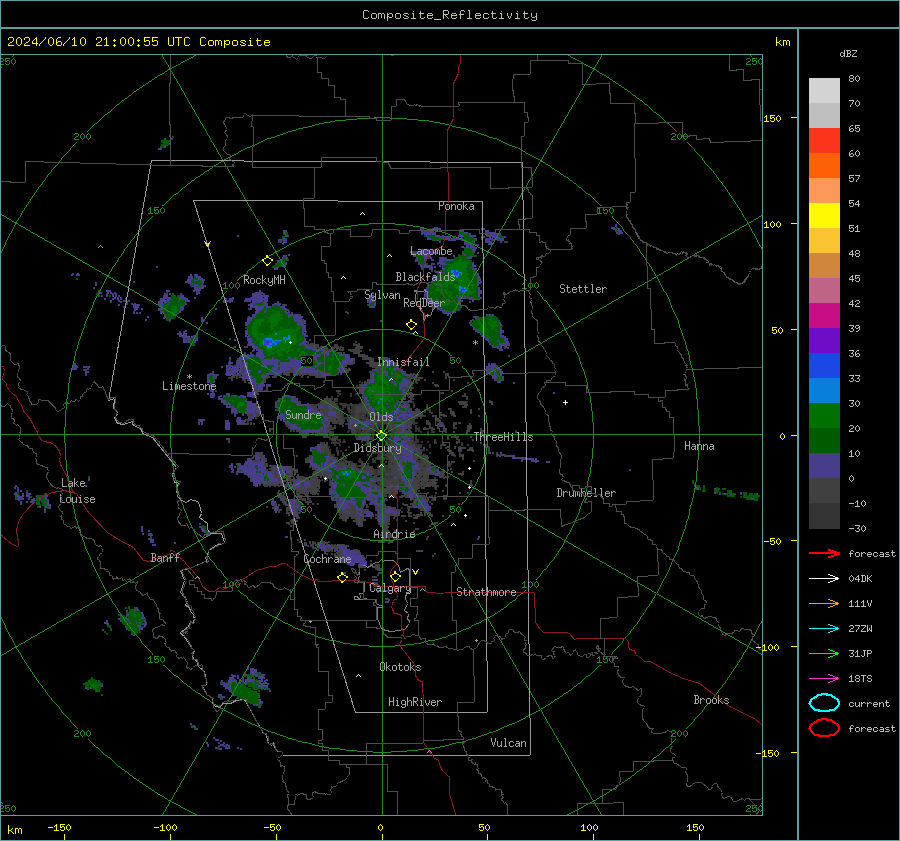Viewport: 900px width, 841px height.
Task: Click the Stettler city label
Action: tap(583, 289)
